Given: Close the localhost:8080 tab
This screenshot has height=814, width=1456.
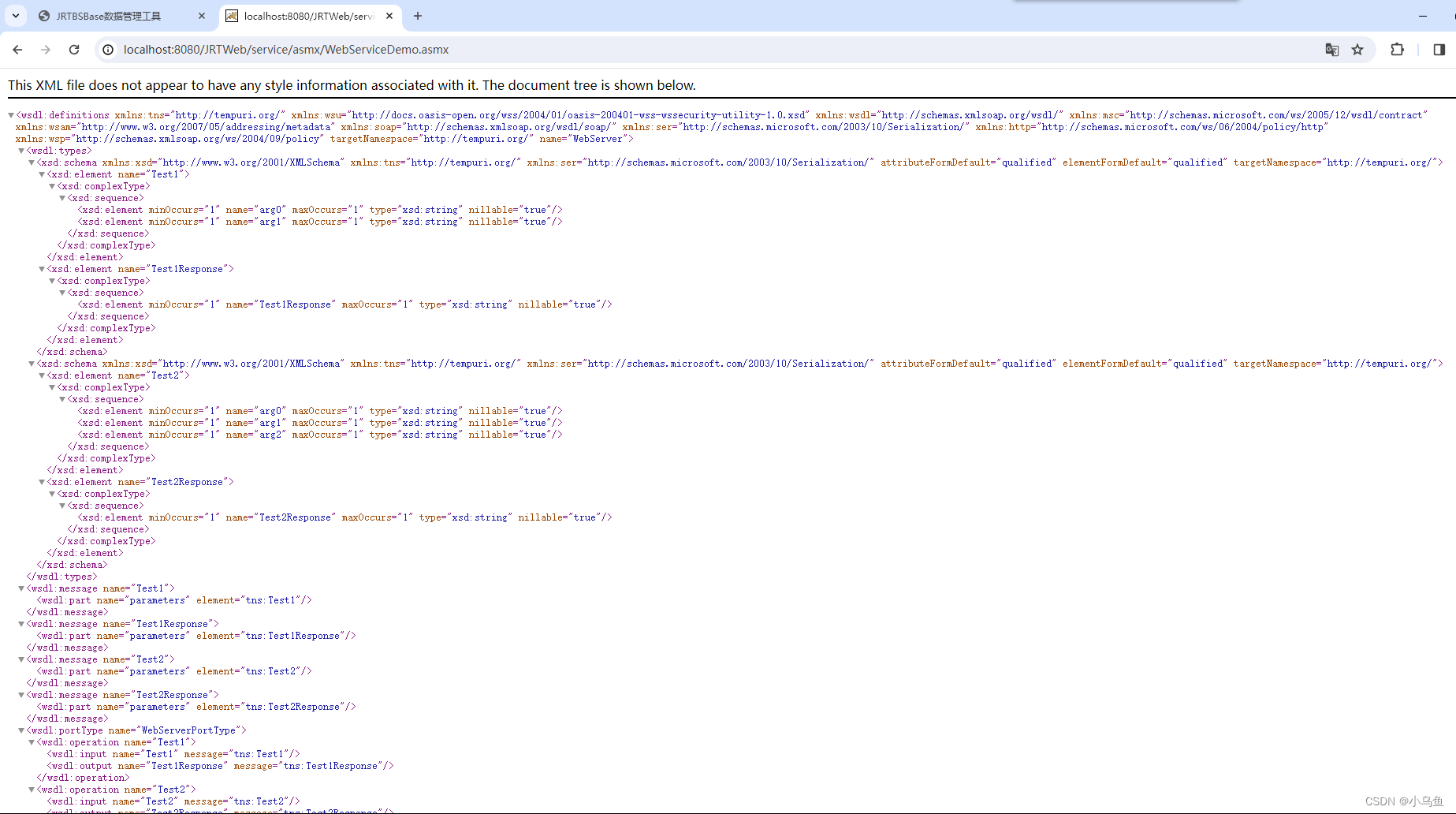Looking at the screenshot, I should (389, 16).
